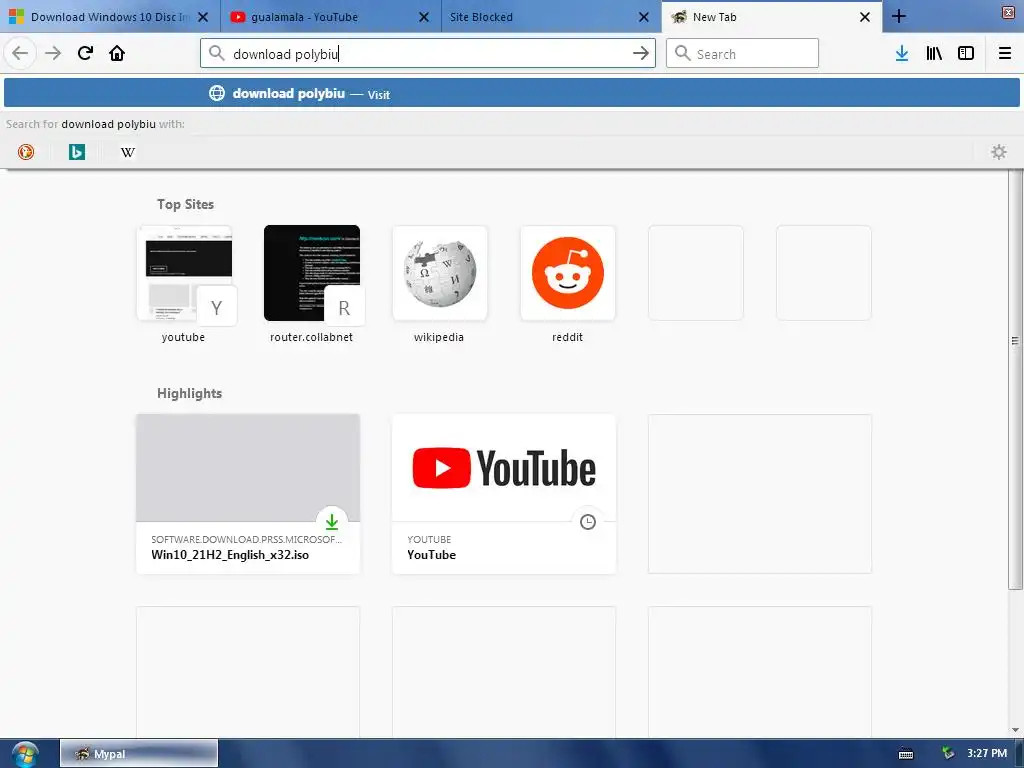The width and height of the screenshot is (1024, 768).
Task: Switch to gualamala - YouTube tab
Action: tap(330, 17)
